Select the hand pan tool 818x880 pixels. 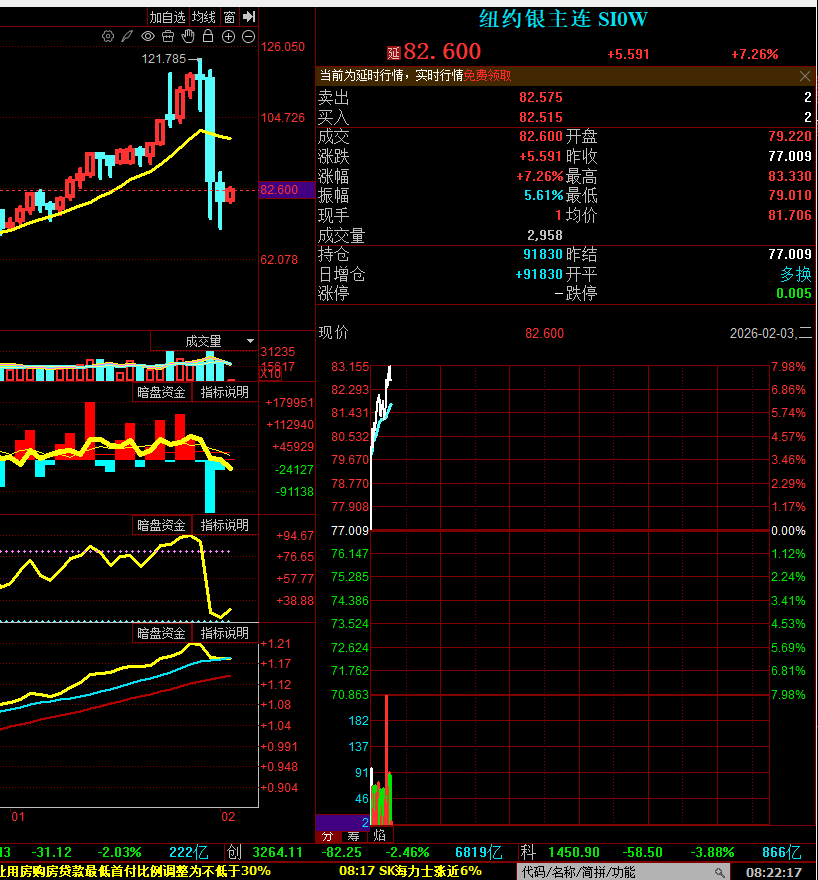188,36
